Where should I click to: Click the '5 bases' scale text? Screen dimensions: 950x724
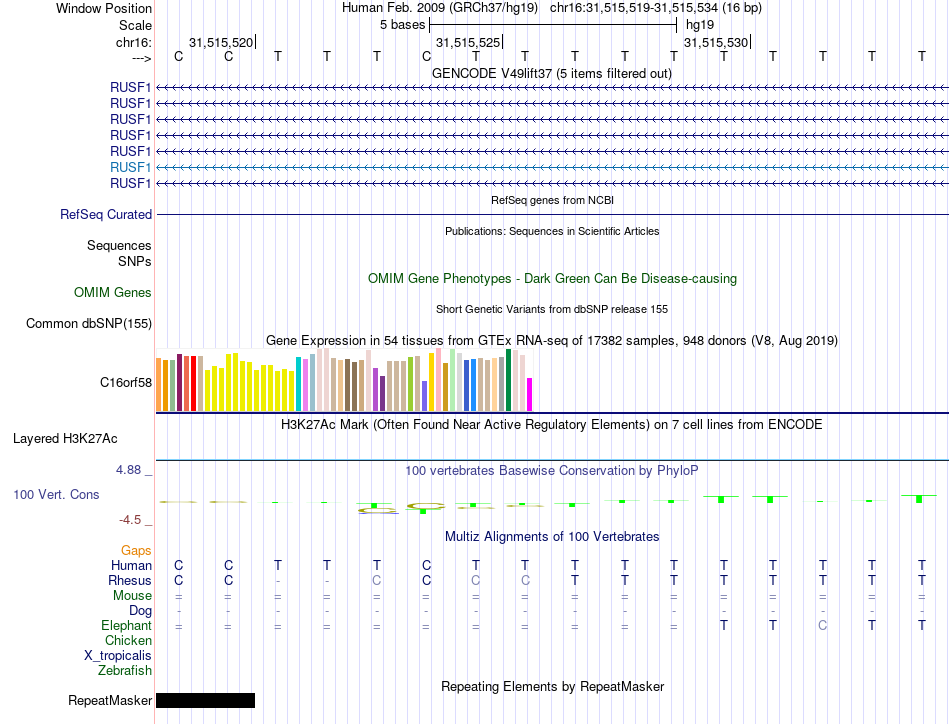[402, 25]
